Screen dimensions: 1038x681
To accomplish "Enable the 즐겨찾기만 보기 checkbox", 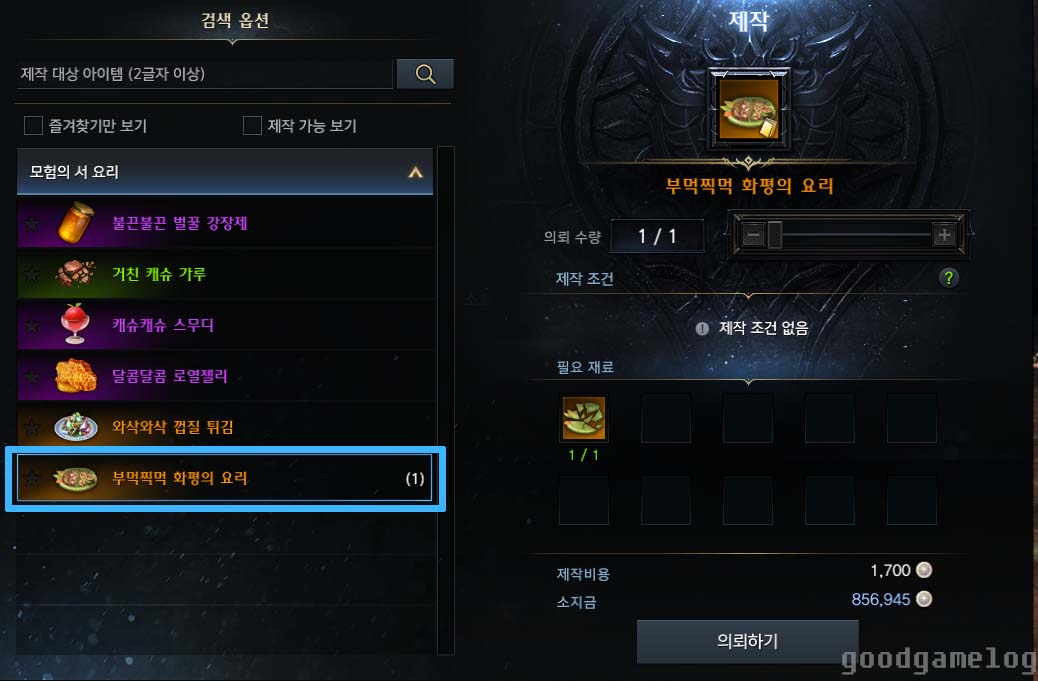I will [x=33, y=125].
